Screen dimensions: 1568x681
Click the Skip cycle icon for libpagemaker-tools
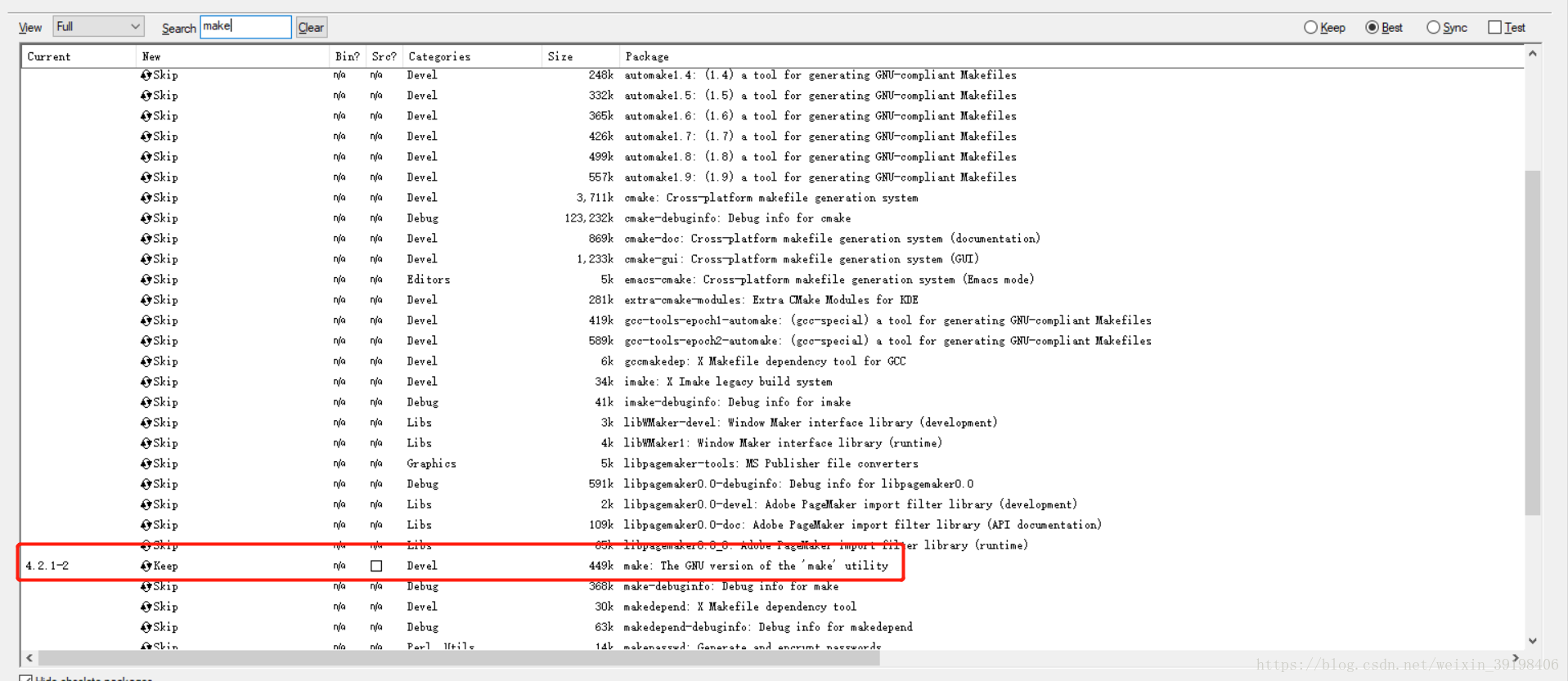click(x=146, y=464)
